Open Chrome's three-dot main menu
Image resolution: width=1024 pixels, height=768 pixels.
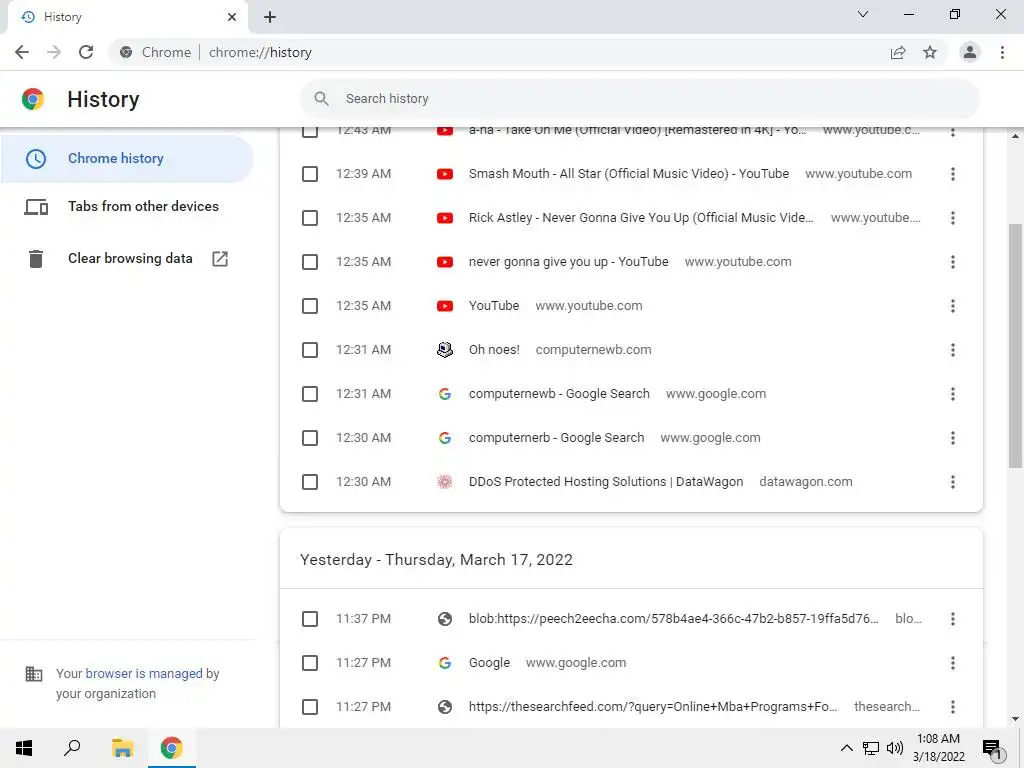pyautogui.click(x=1002, y=52)
